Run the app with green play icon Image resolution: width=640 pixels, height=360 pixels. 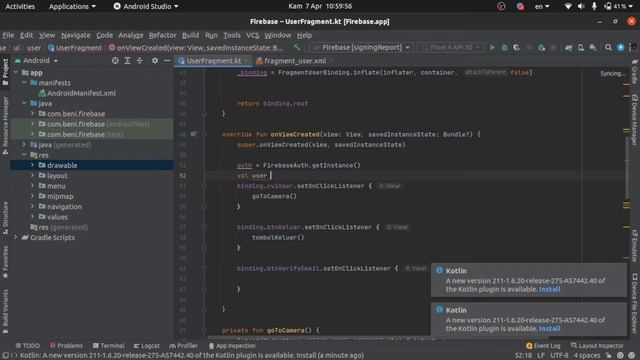(x=492, y=48)
